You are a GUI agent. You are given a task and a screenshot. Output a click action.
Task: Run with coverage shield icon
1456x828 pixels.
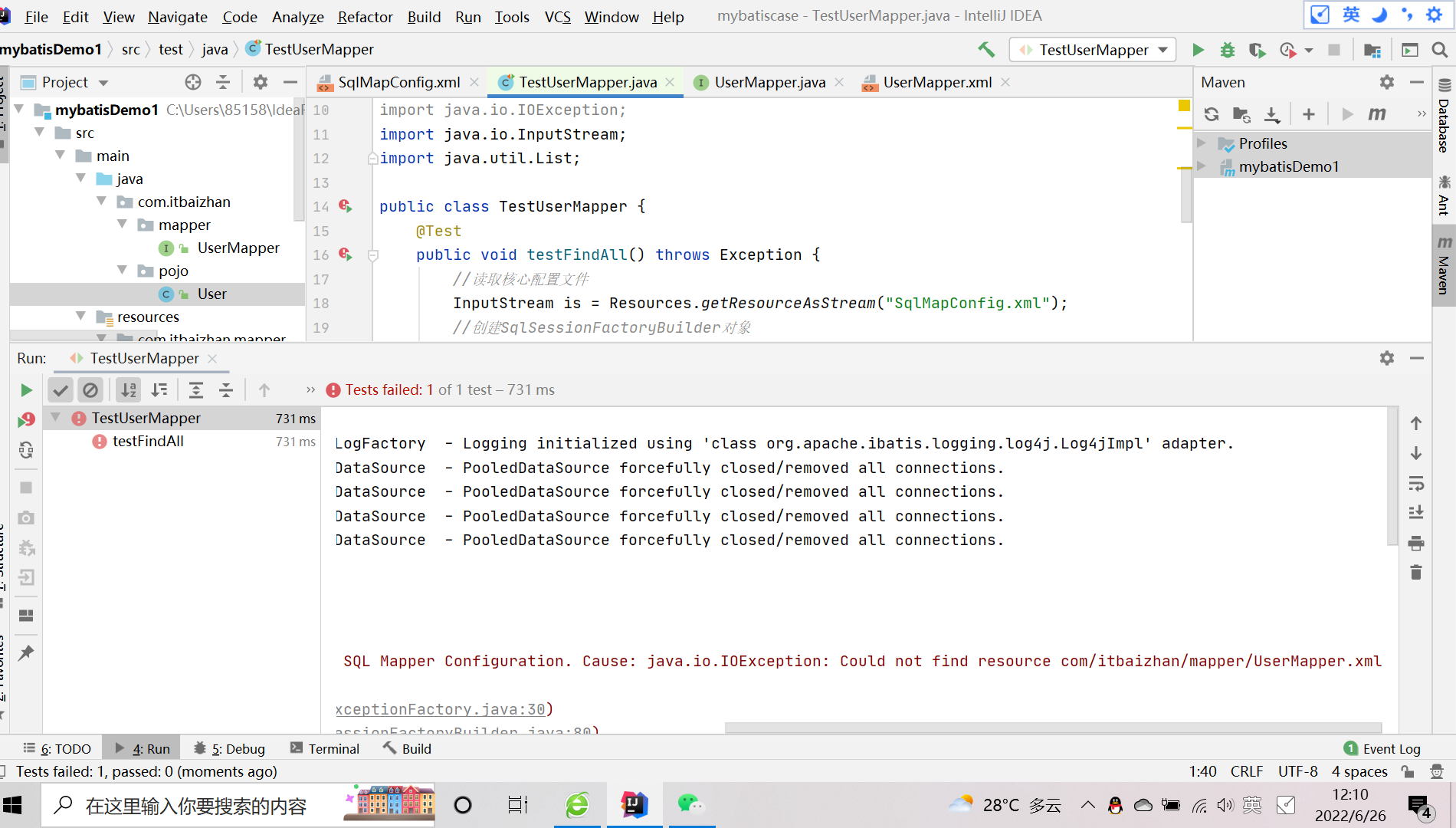click(x=1257, y=50)
